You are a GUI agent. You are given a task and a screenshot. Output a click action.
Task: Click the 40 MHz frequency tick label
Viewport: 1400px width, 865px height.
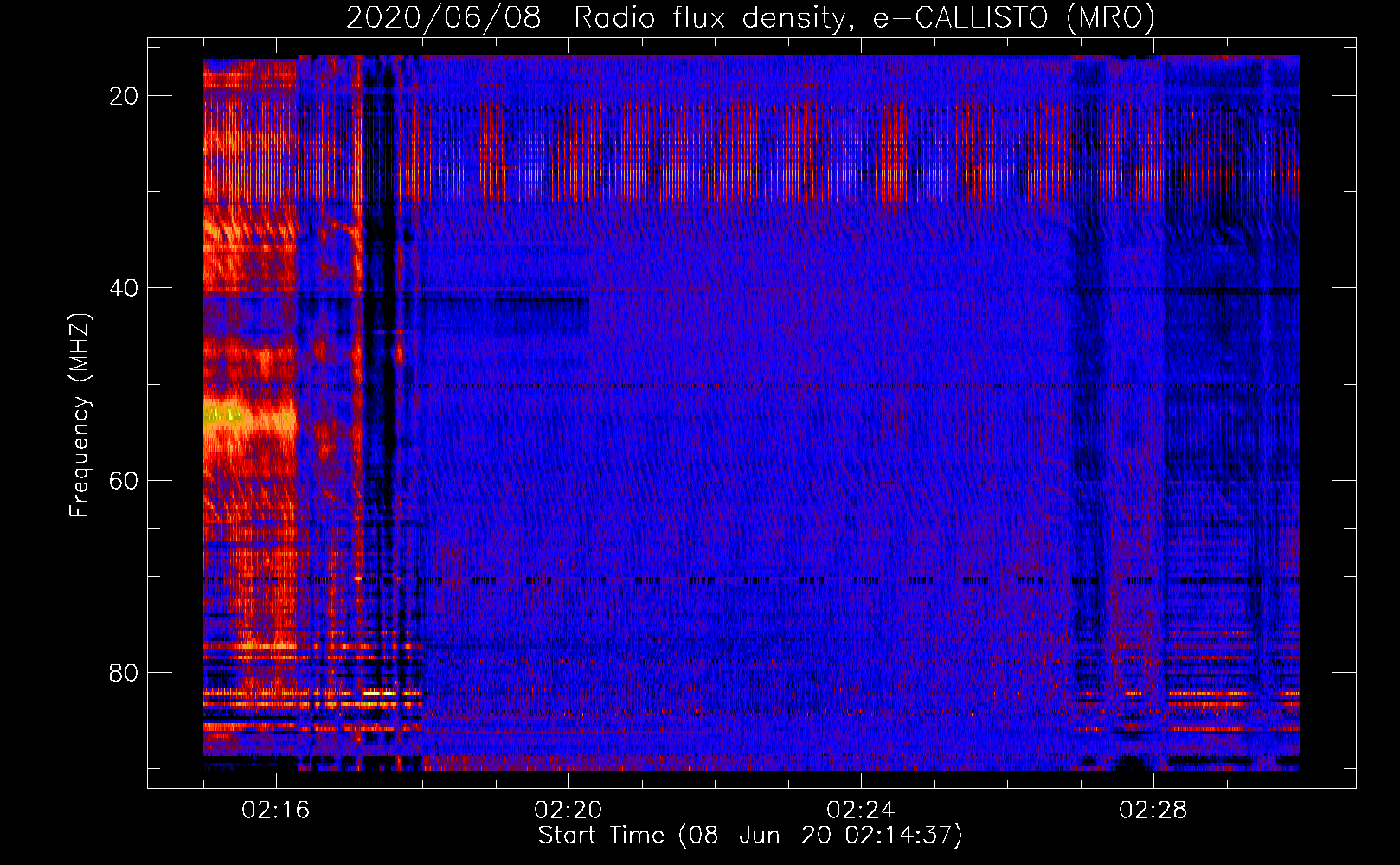(124, 288)
